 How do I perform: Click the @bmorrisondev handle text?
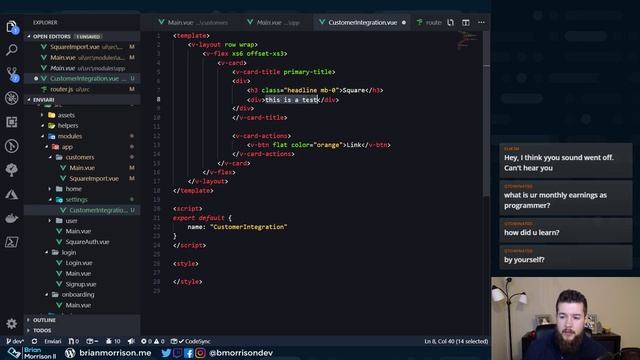(x=241, y=353)
